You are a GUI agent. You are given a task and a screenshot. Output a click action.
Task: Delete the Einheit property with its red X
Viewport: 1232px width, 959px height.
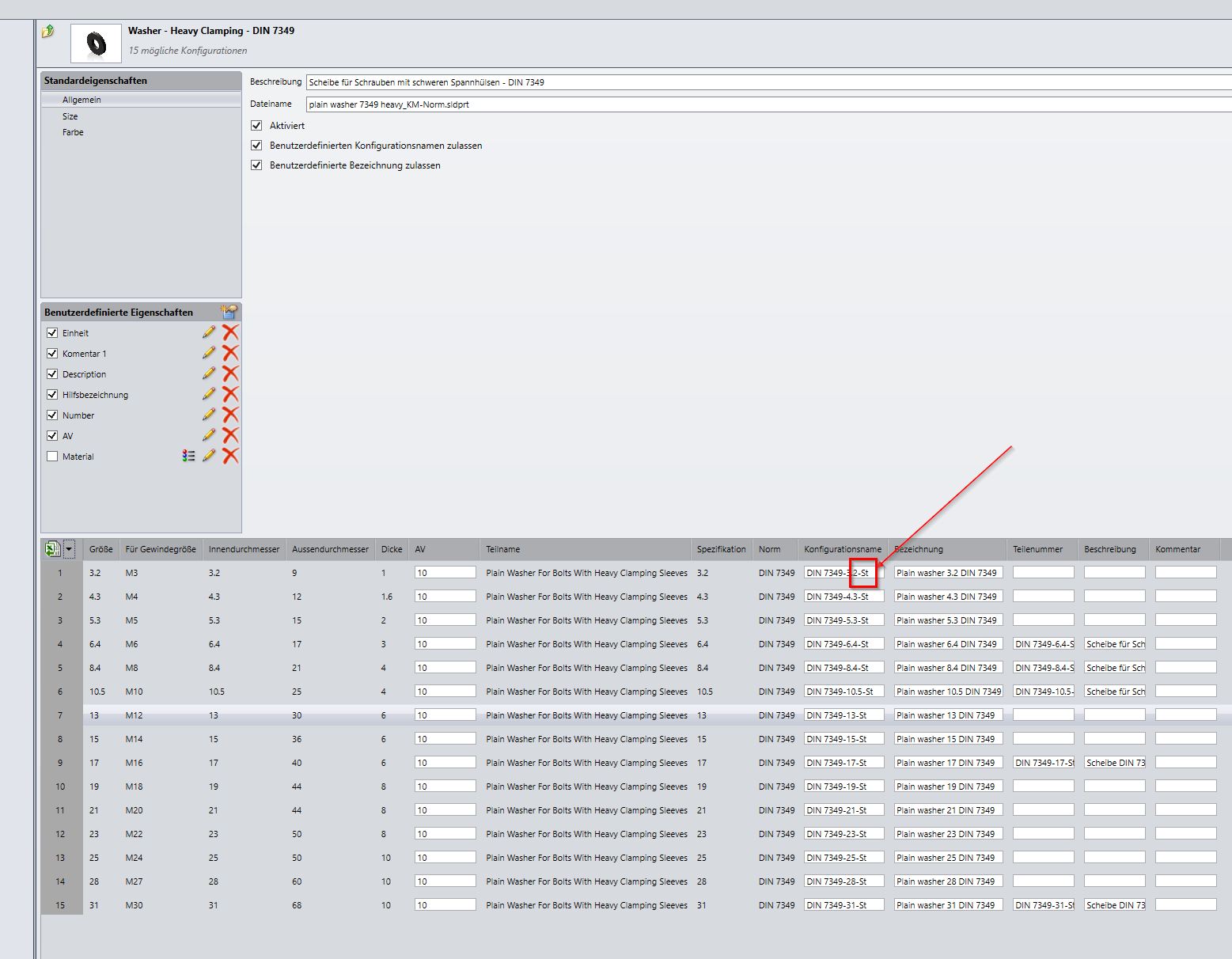click(230, 332)
